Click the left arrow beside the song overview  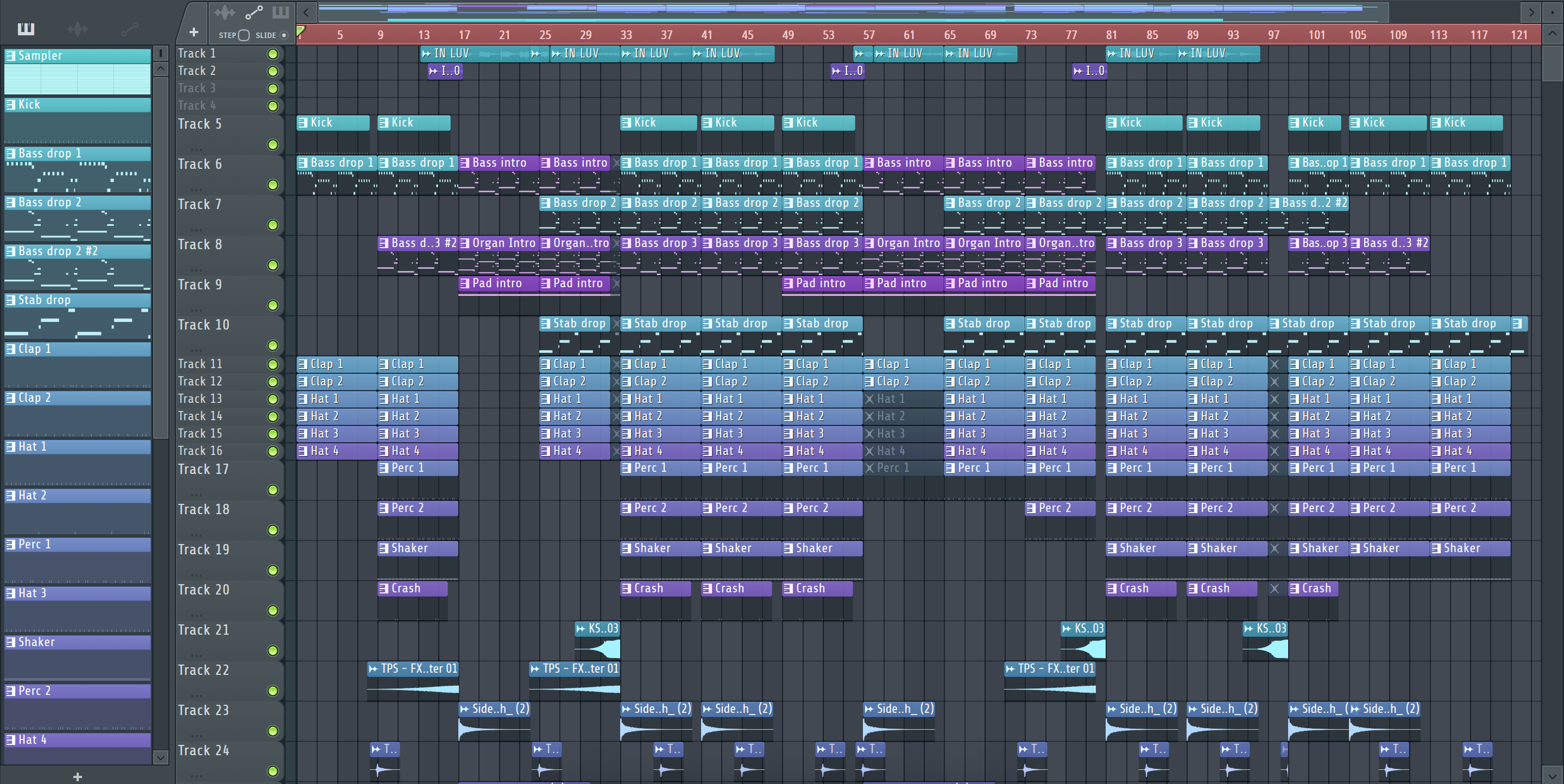(306, 12)
